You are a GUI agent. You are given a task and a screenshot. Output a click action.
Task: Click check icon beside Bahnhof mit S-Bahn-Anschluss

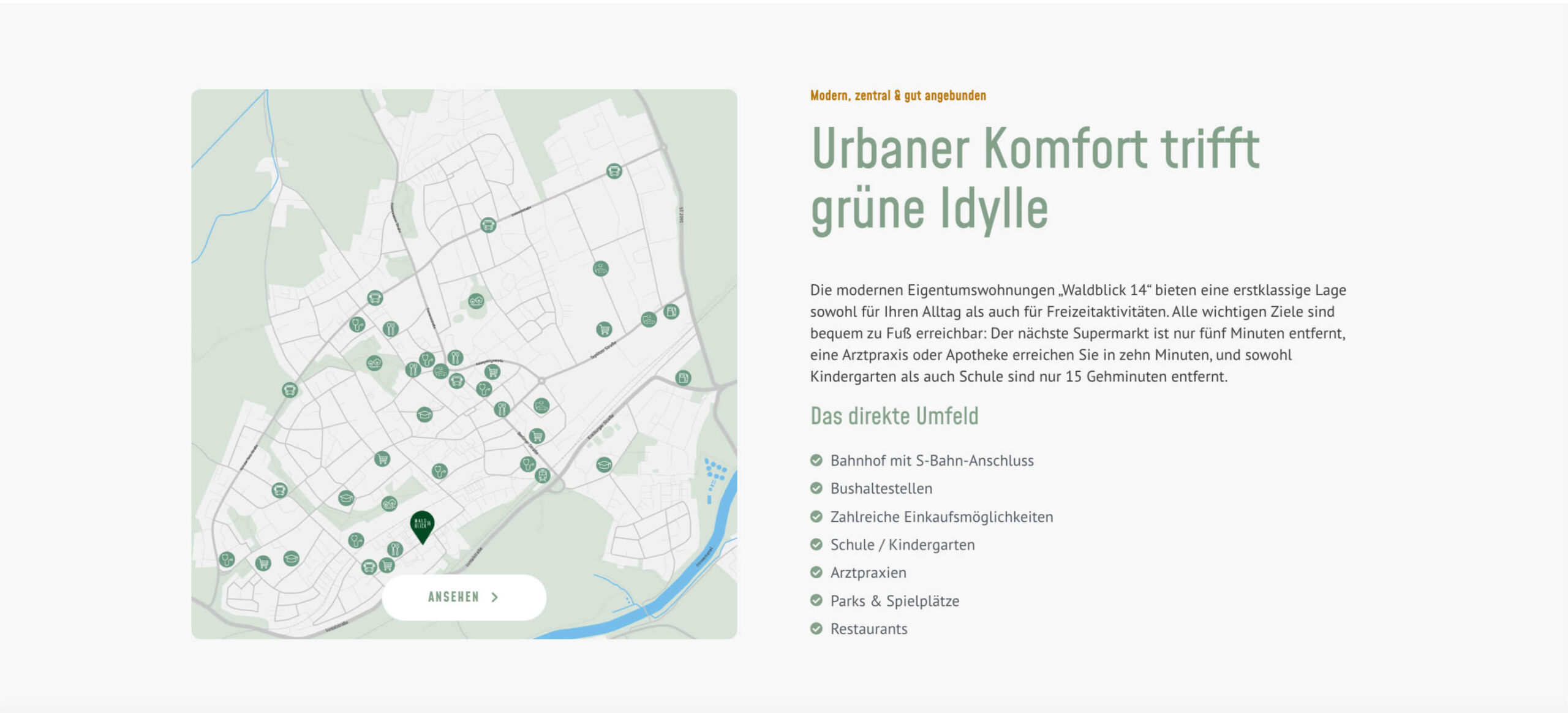coord(816,461)
